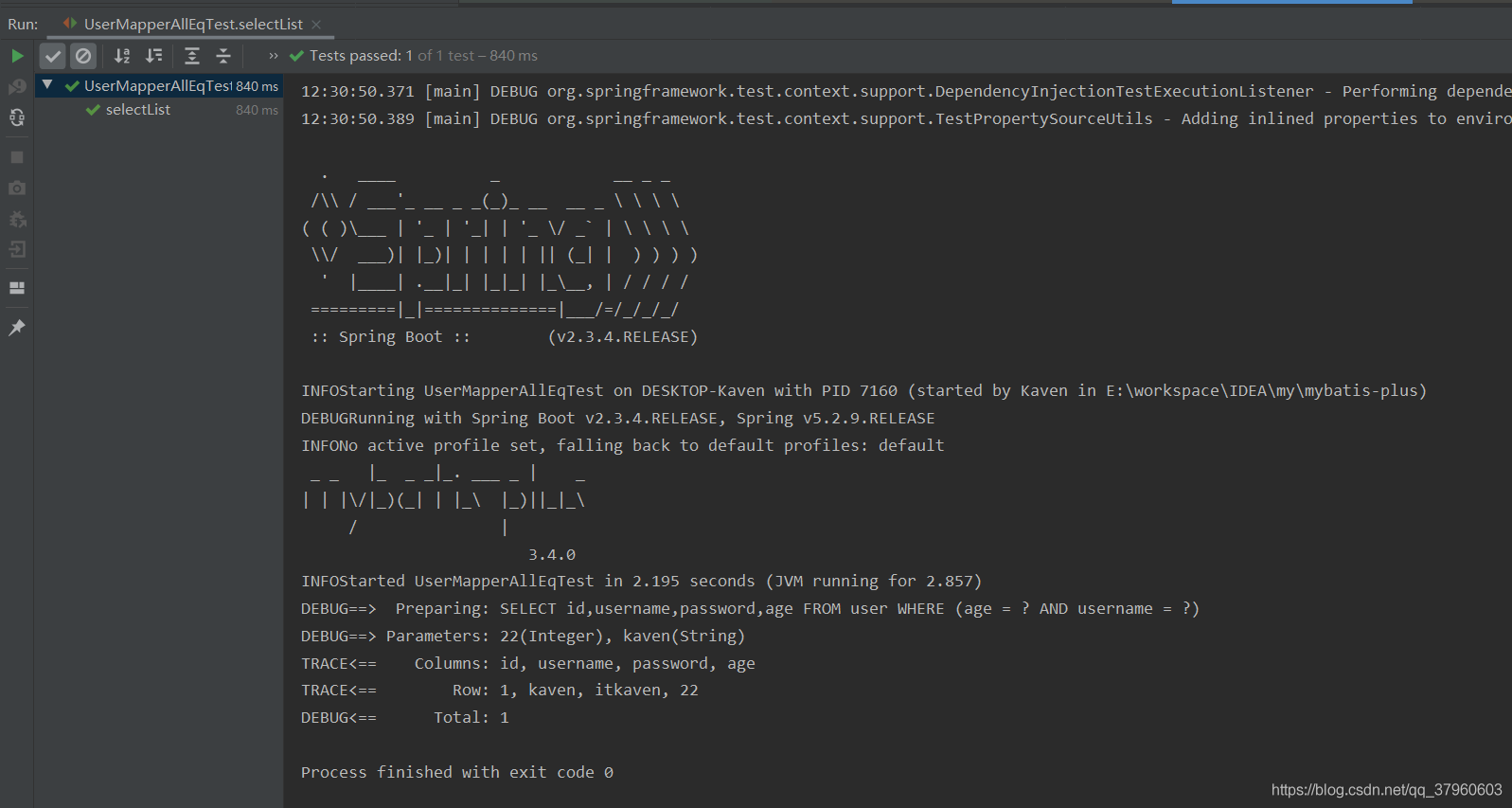This screenshot has width=1512, height=808.
Task: Pin the Run tab with pin icon
Action: pyautogui.click(x=17, y=328)
